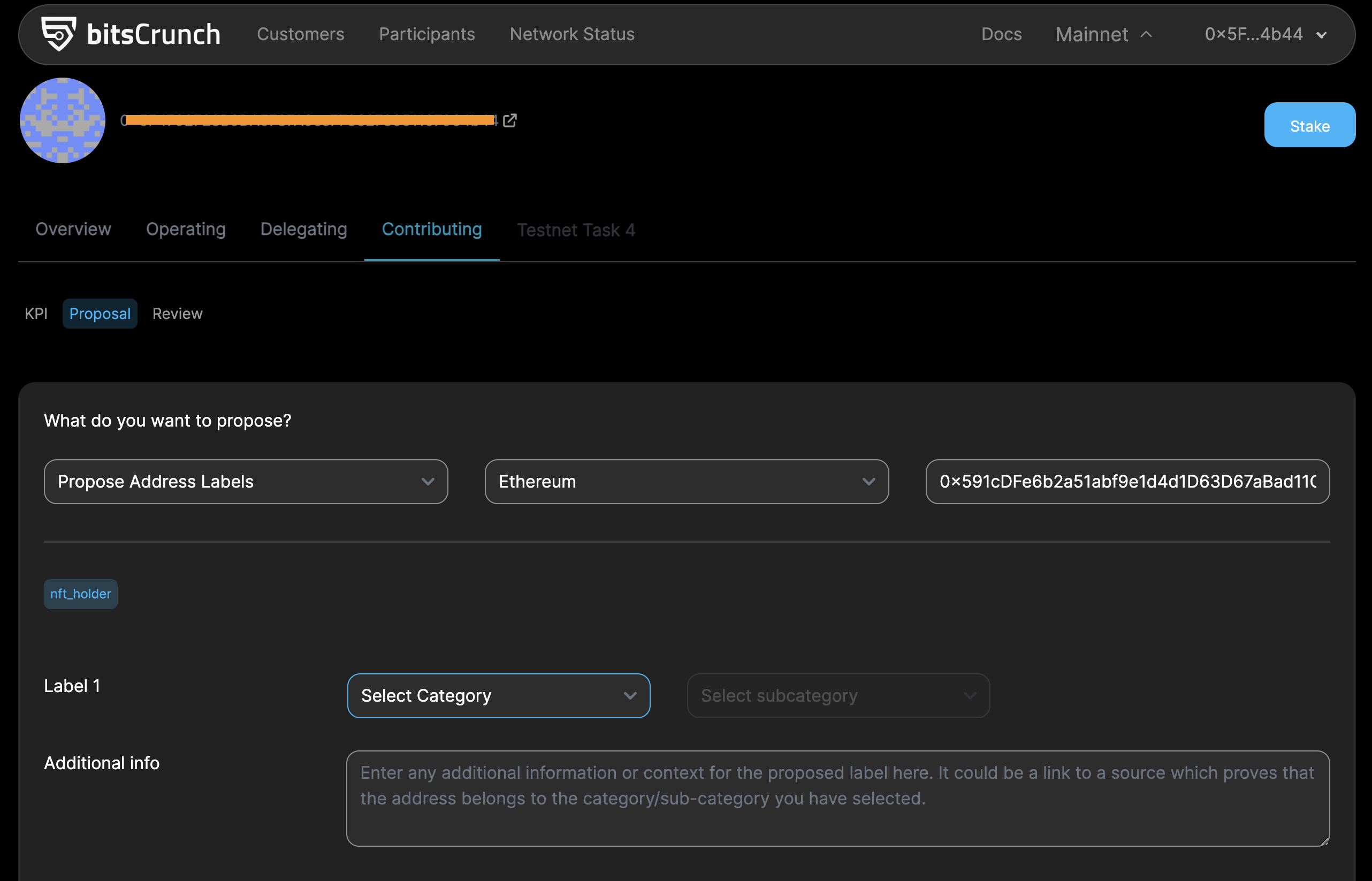Select the Proposal sub-tab

100,314
